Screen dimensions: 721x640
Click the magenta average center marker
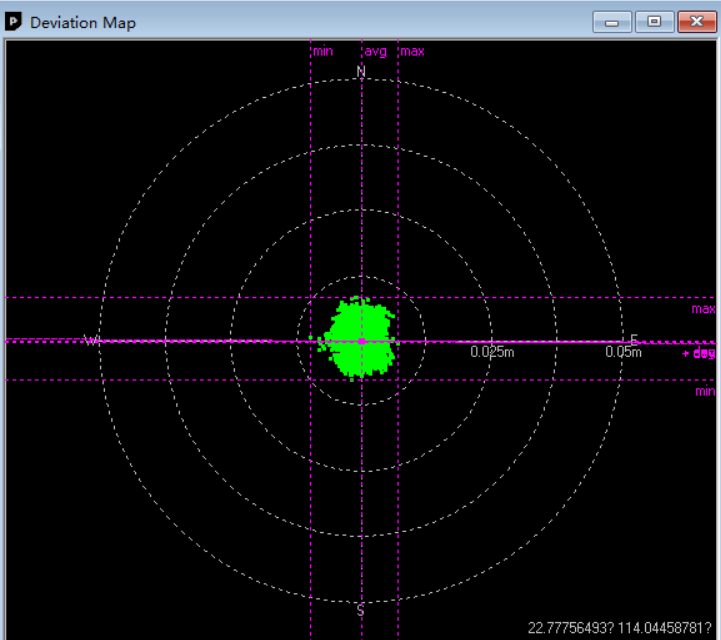tap(362, 341)
